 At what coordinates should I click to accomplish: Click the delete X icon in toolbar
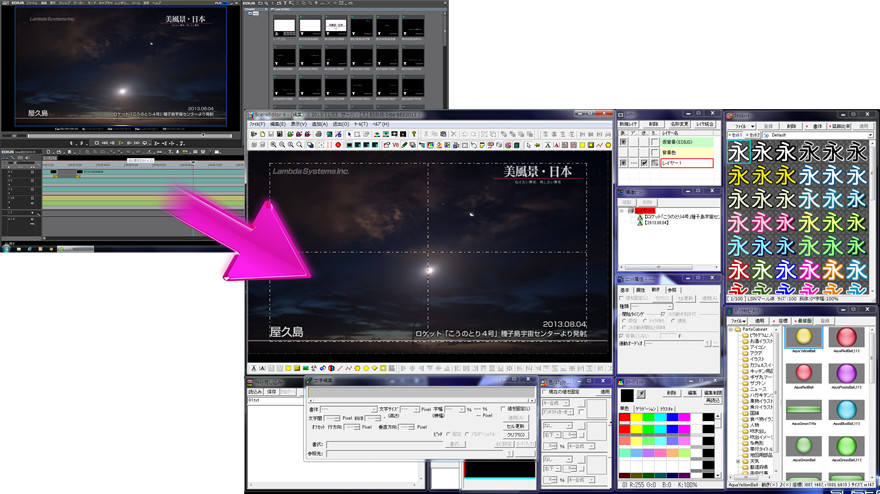[x=453, y=134]
